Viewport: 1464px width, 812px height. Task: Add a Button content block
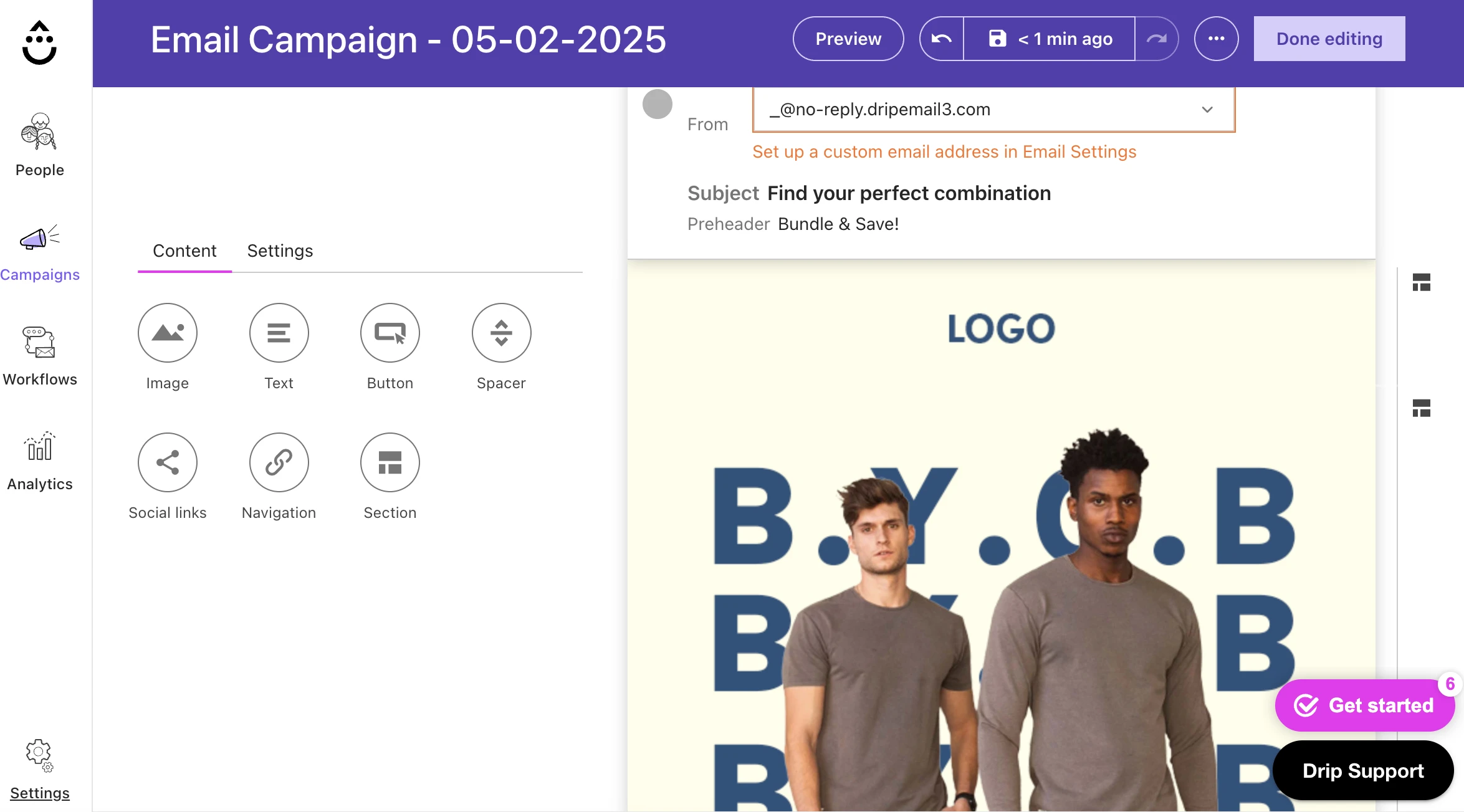coord(390,333)
